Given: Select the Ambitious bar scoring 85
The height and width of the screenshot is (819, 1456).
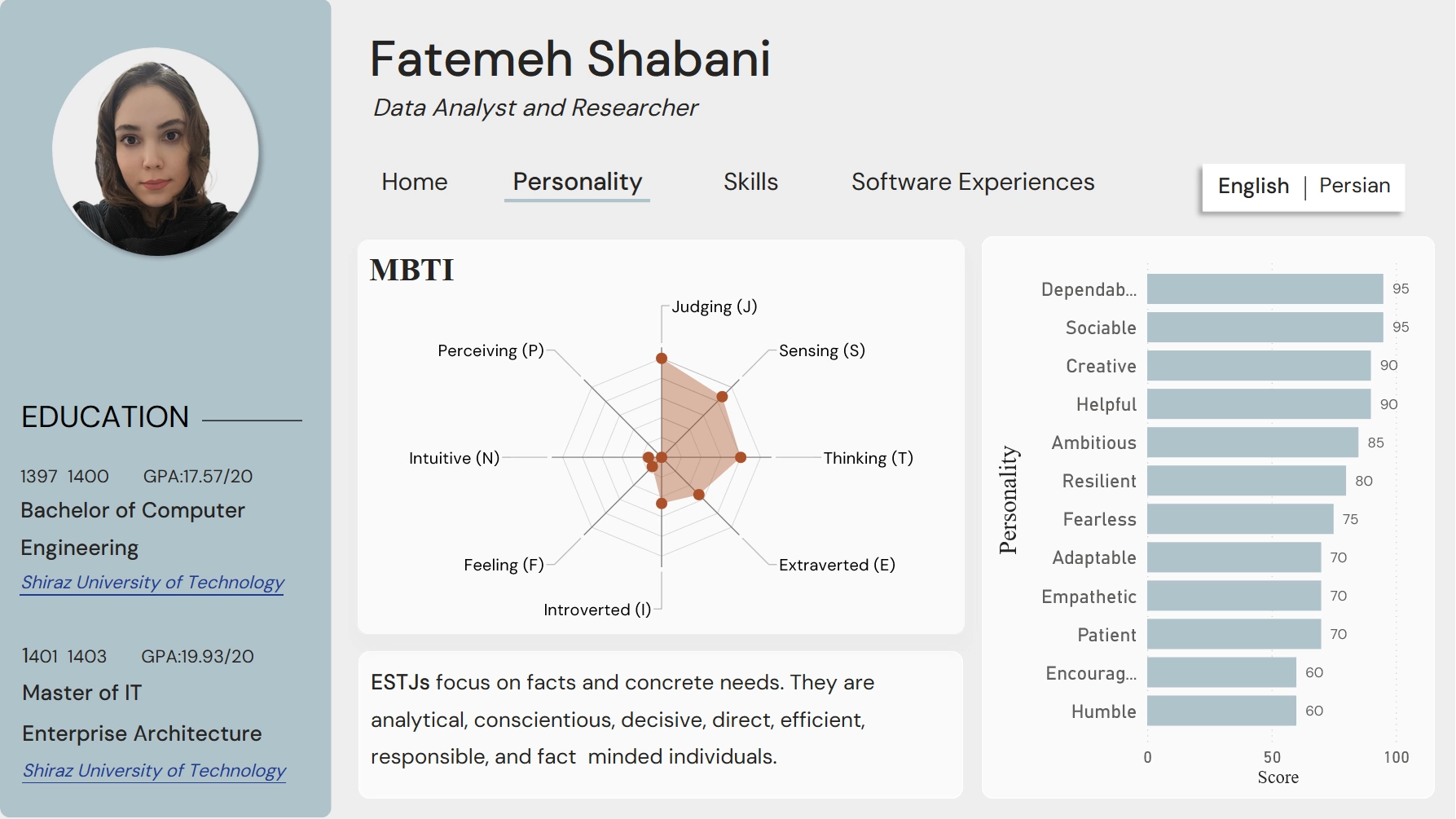Looking at the screenshot, I should pos(1252,443).
